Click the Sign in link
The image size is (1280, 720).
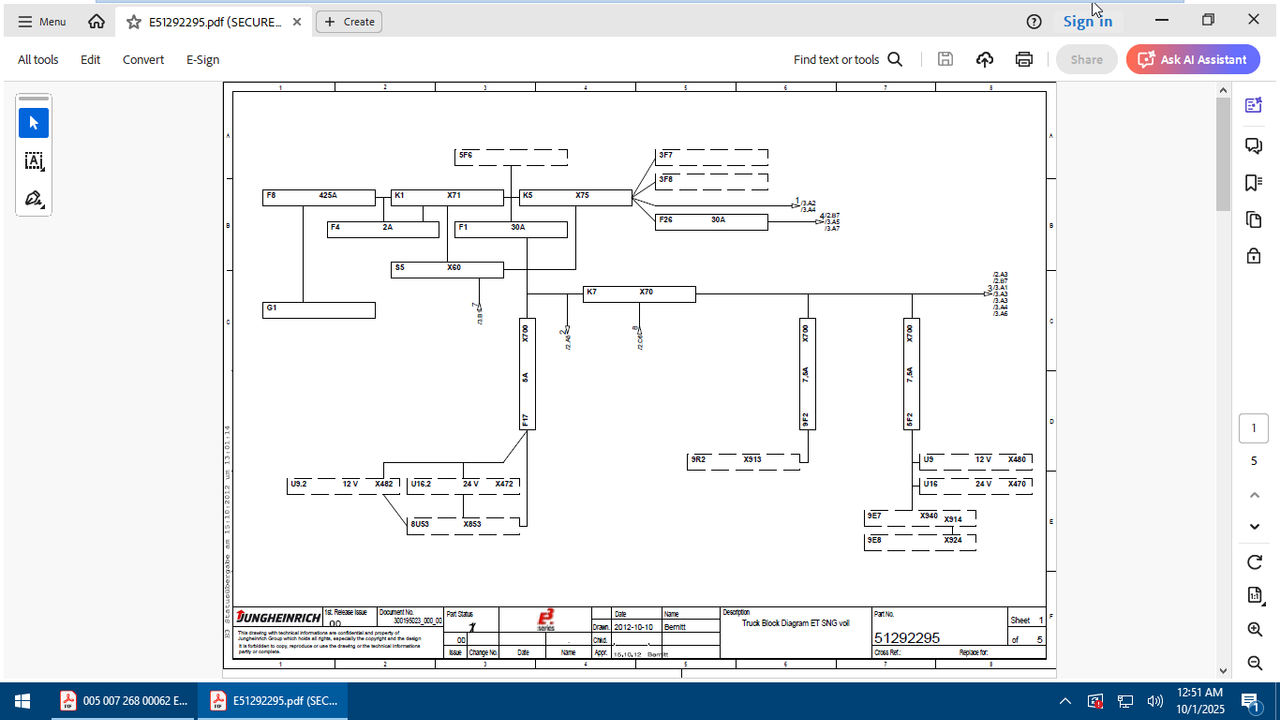pos(1087,21)
